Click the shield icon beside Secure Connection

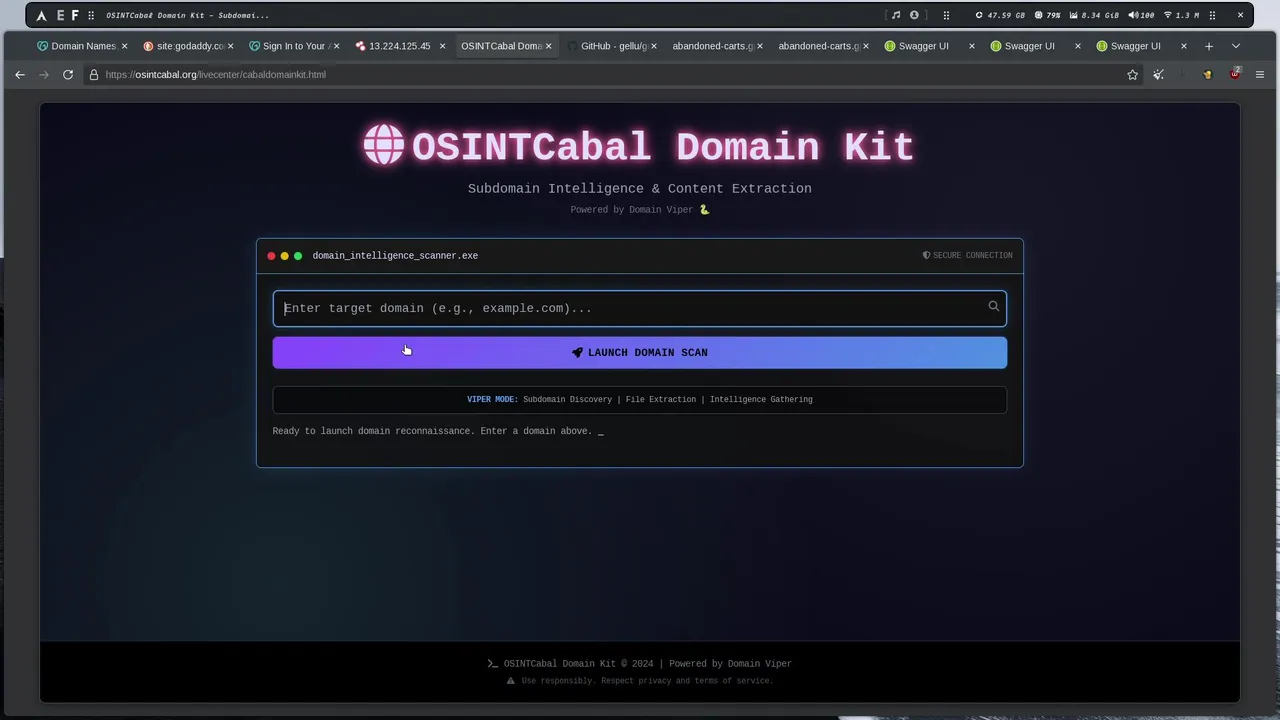click(926, 256)
